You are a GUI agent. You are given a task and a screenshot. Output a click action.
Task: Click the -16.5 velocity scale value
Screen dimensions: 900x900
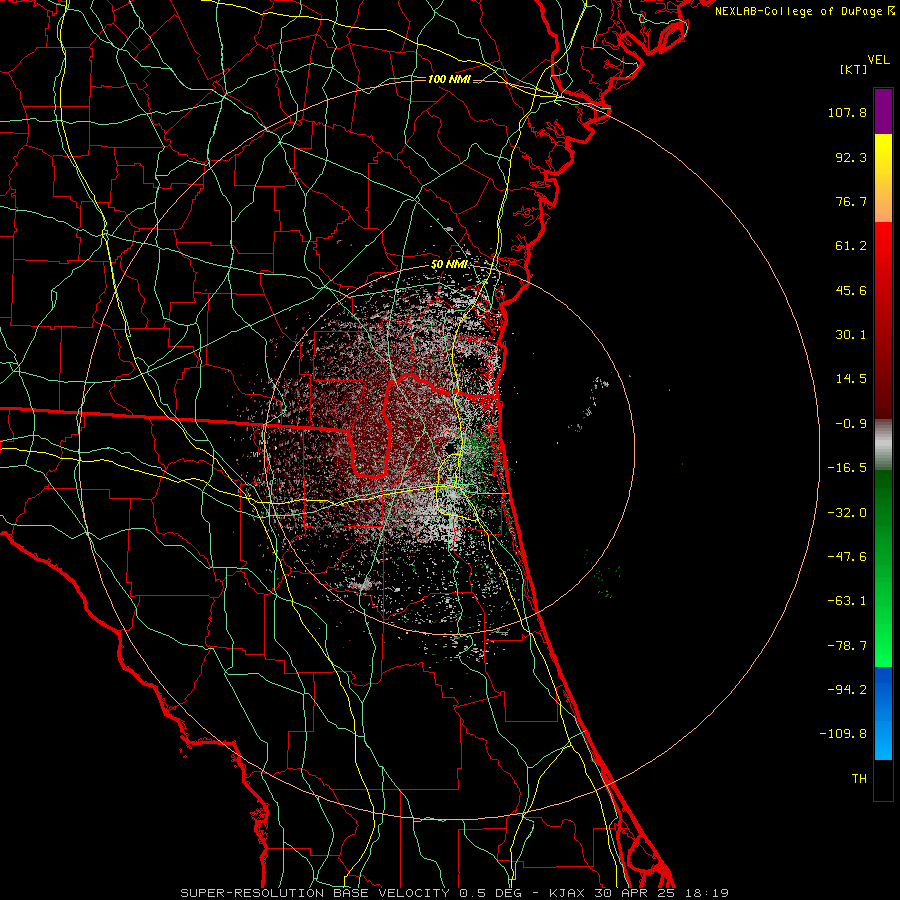point(847,468)
